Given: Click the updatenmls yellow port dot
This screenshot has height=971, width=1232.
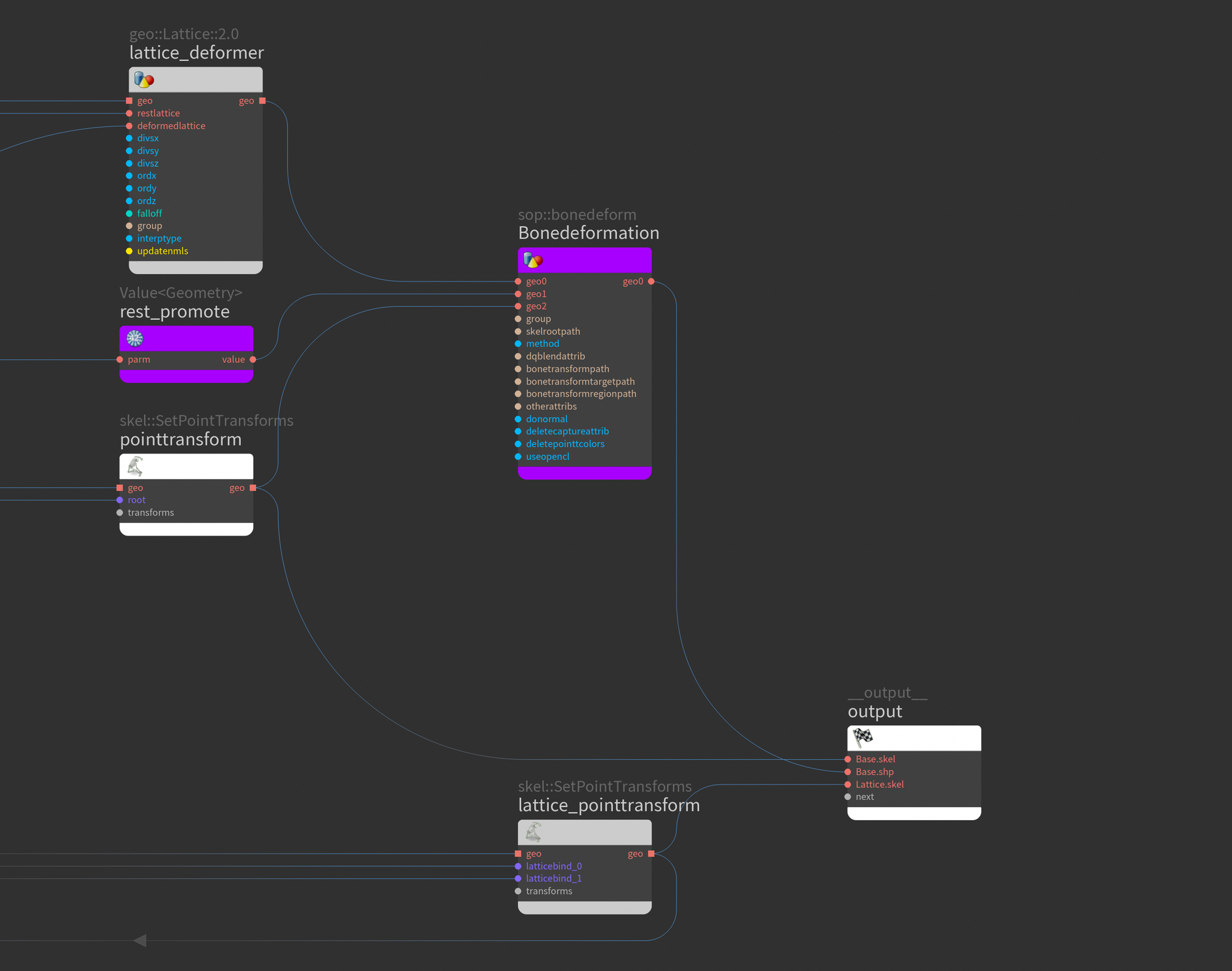Looking at the screenshot, I should click(x=129, y=251).
